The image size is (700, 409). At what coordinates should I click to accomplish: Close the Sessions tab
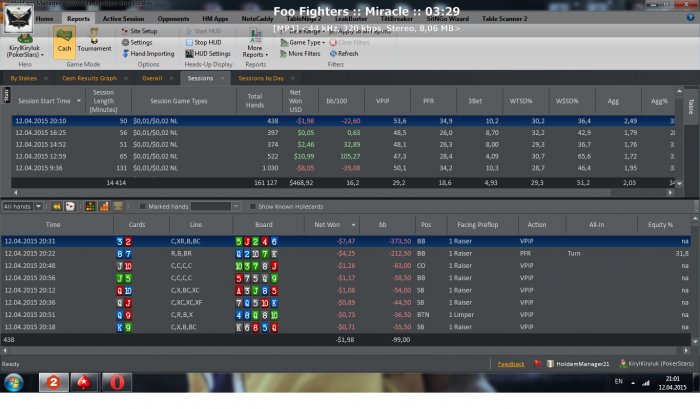(x=222, y=78)
